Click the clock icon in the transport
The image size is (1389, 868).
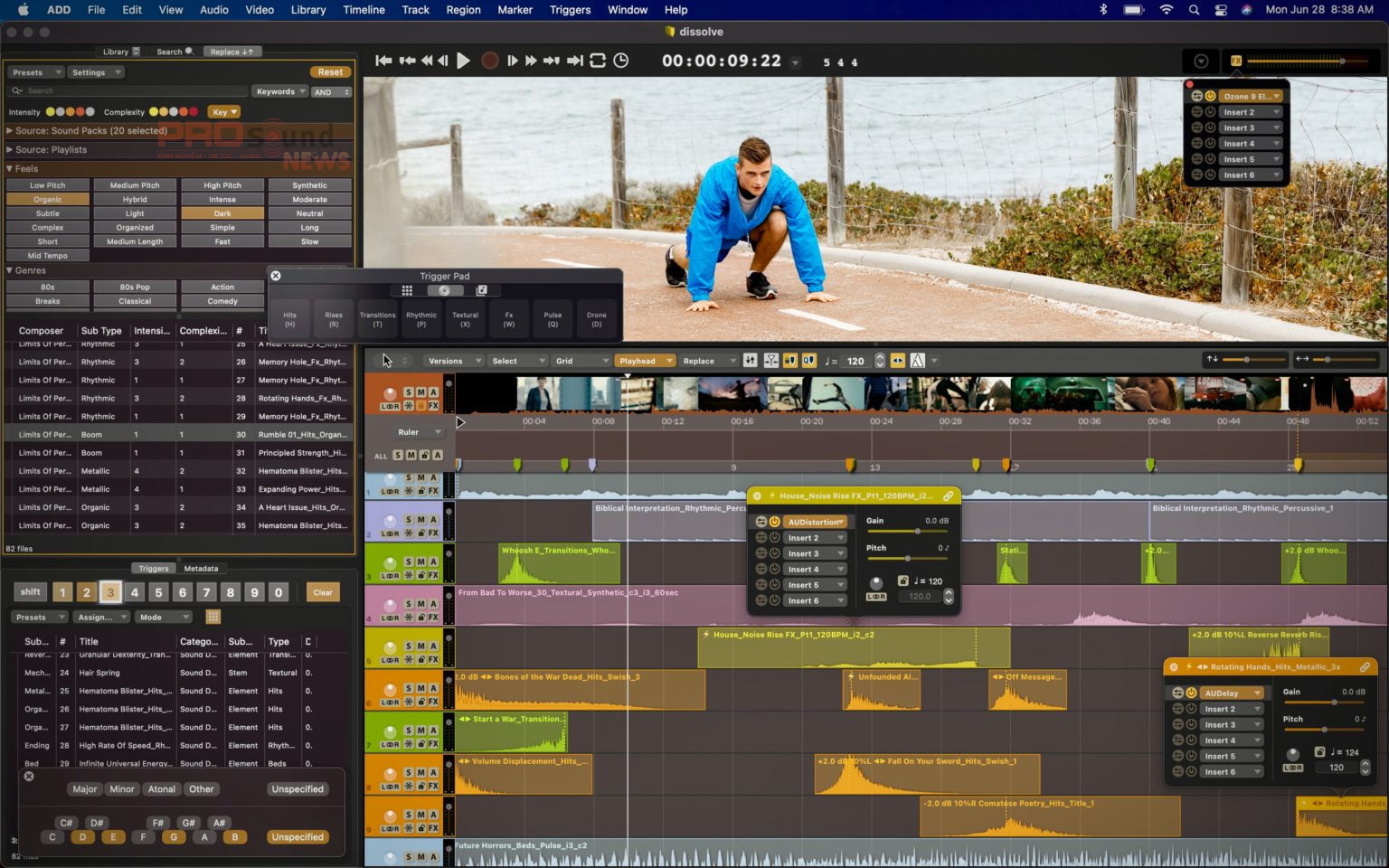pyautogui.click(x=621, y=61)
